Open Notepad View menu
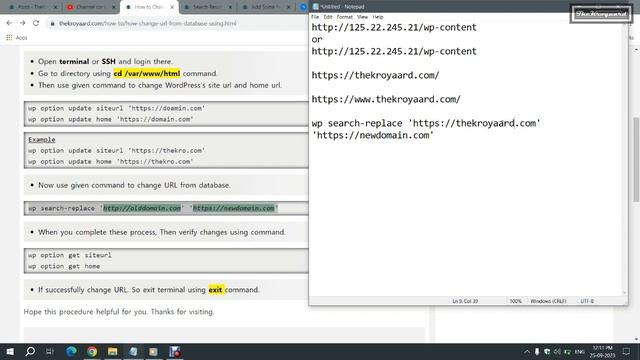The height and width of the screenshot is (360, 640). point(362,17)
